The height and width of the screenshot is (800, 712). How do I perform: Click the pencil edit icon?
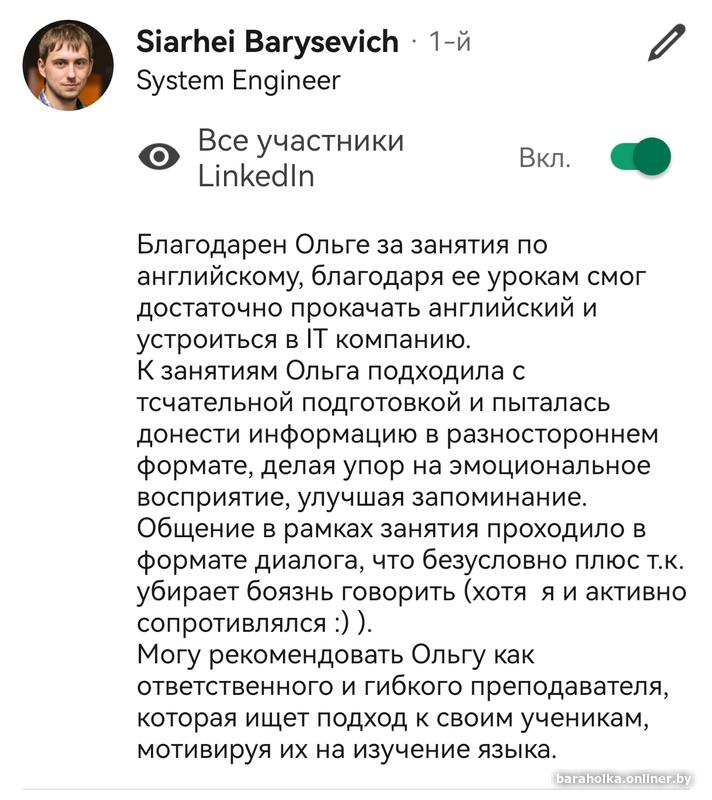[x=664, y=44]
